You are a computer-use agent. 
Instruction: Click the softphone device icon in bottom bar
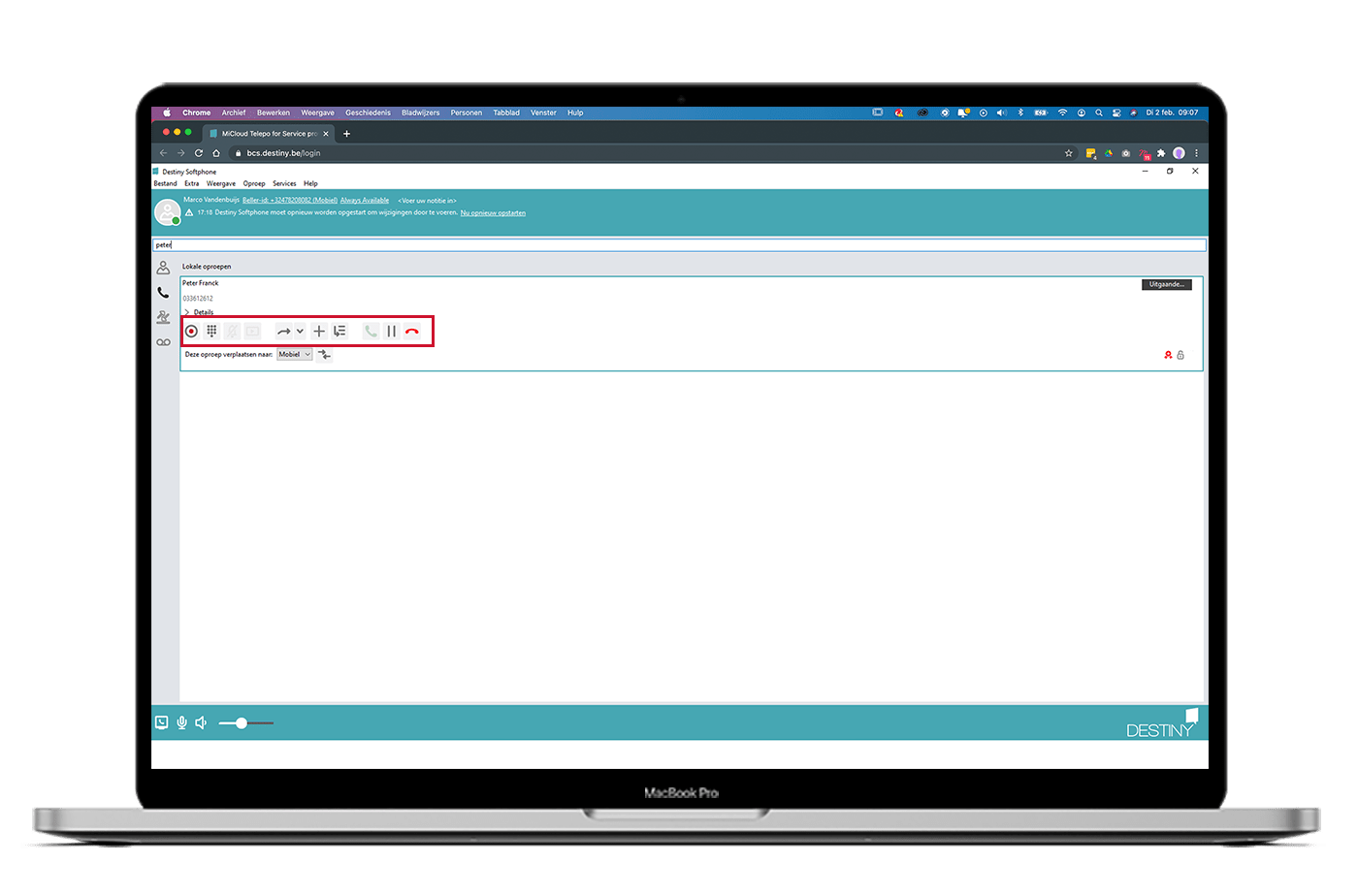coord(162,722)
